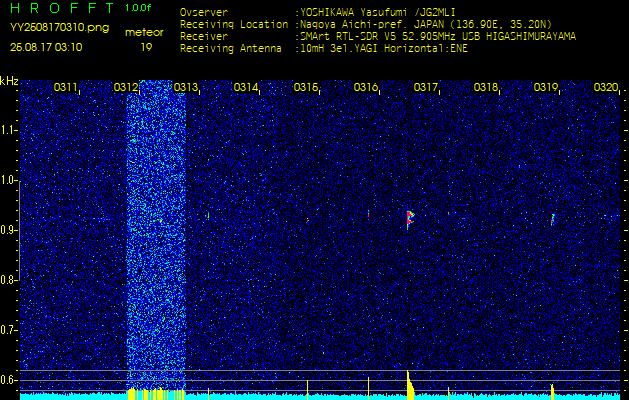The width and height of the screenshot is (629, 400).
Task: Click the large meteor echo before 0317
Action: pyautogui.click(x=410, y=219)
